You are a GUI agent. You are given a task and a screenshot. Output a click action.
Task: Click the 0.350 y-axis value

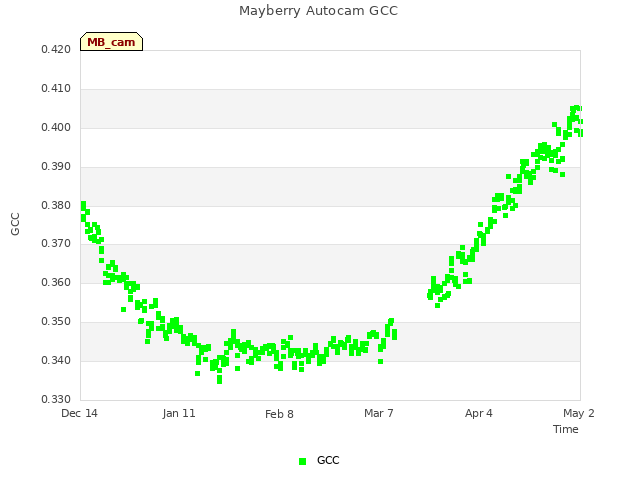(56, 322)
